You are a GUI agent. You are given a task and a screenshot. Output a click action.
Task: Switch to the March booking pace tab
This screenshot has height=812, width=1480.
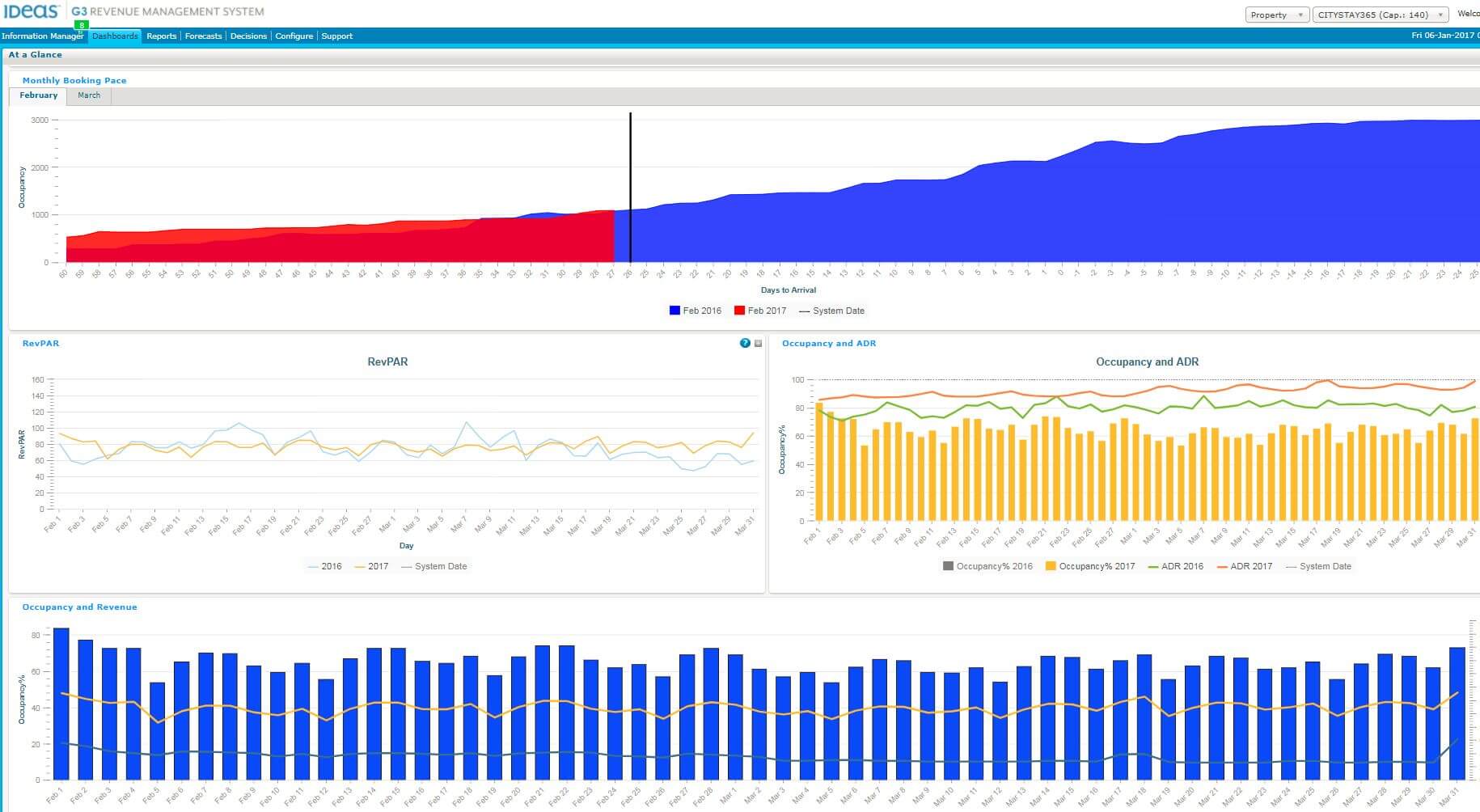[89, 95]
